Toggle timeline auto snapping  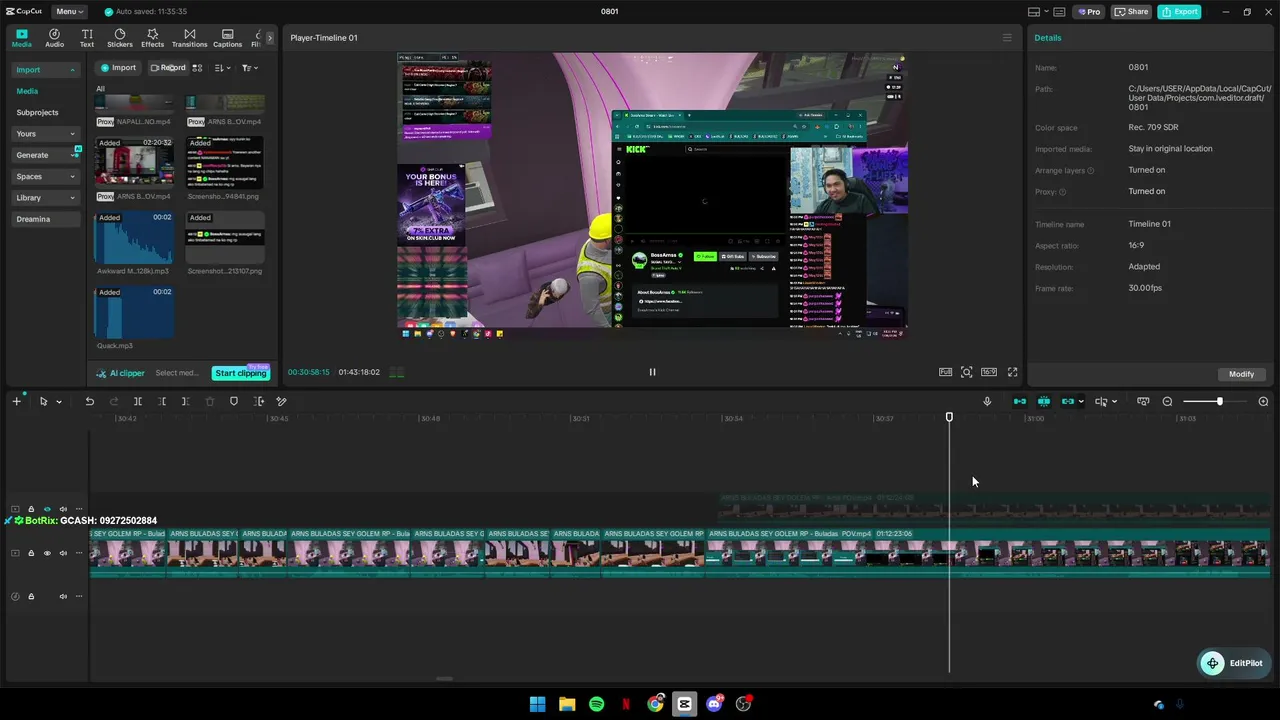[x=1043, y=401]
